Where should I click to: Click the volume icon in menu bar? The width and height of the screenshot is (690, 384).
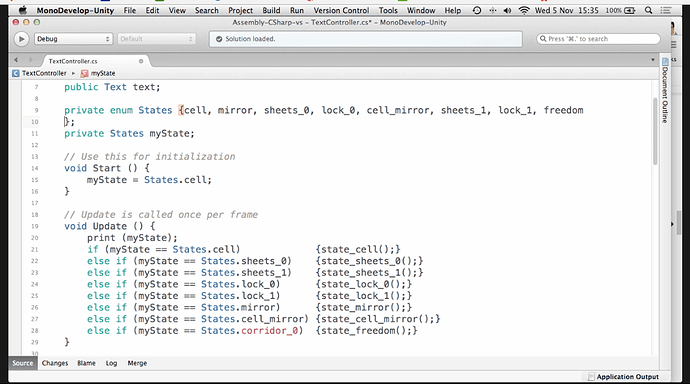point(507,10)
